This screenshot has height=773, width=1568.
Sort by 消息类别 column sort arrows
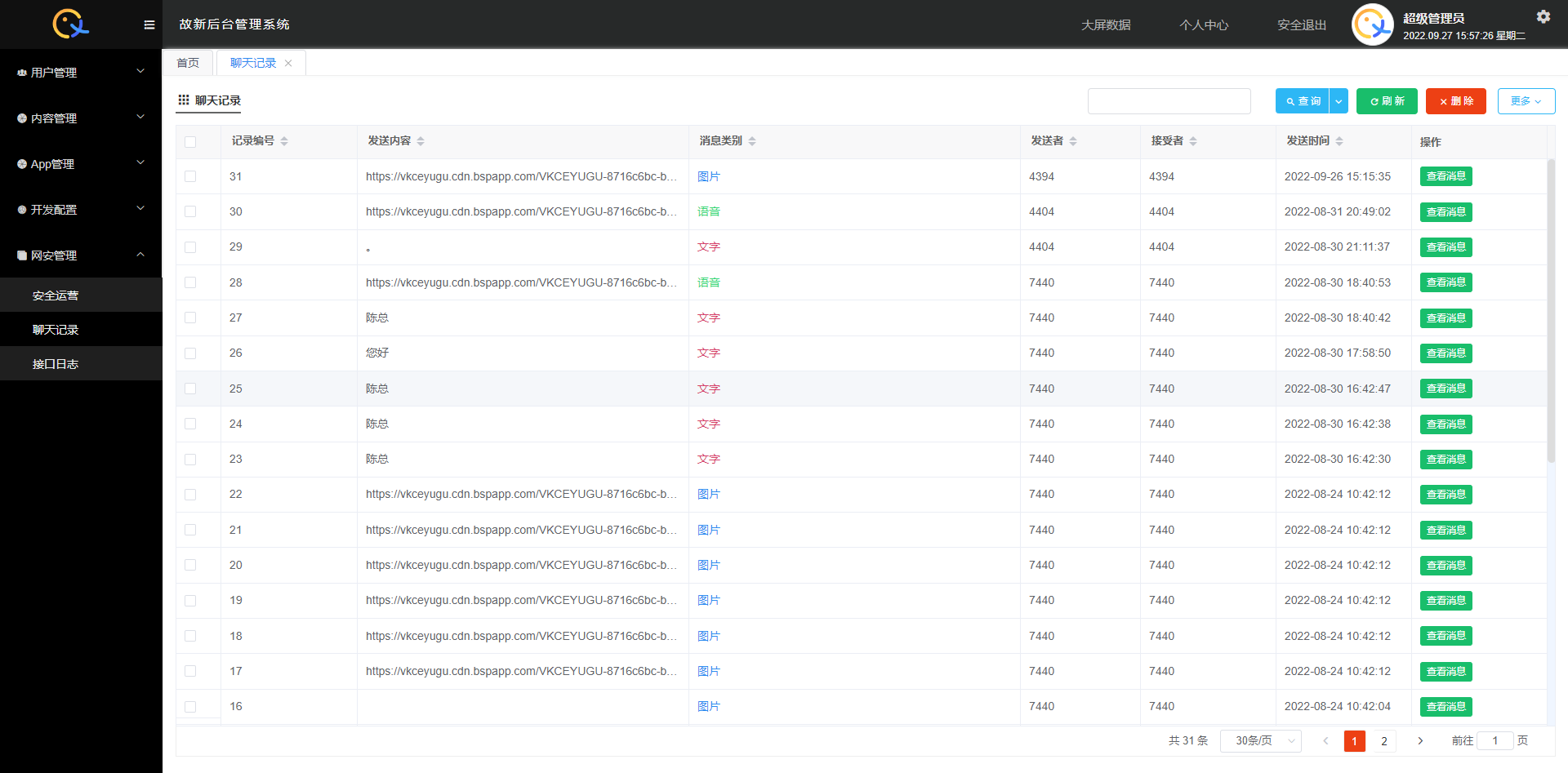click(752, 141)
